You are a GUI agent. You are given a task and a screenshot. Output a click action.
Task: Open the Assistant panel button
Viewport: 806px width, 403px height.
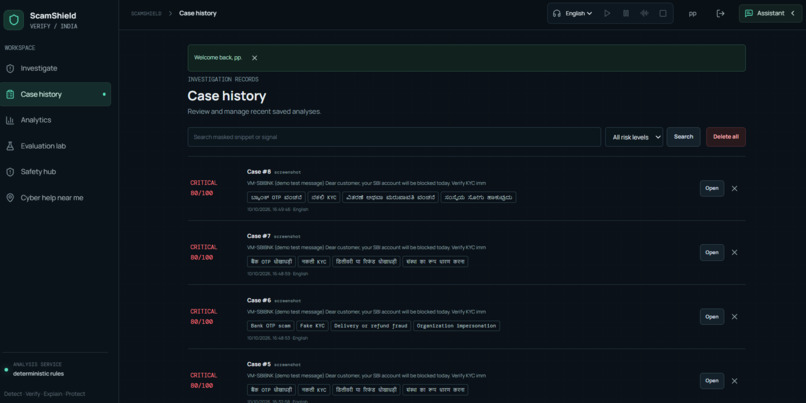pyautogui.click(x=771, y=13)
